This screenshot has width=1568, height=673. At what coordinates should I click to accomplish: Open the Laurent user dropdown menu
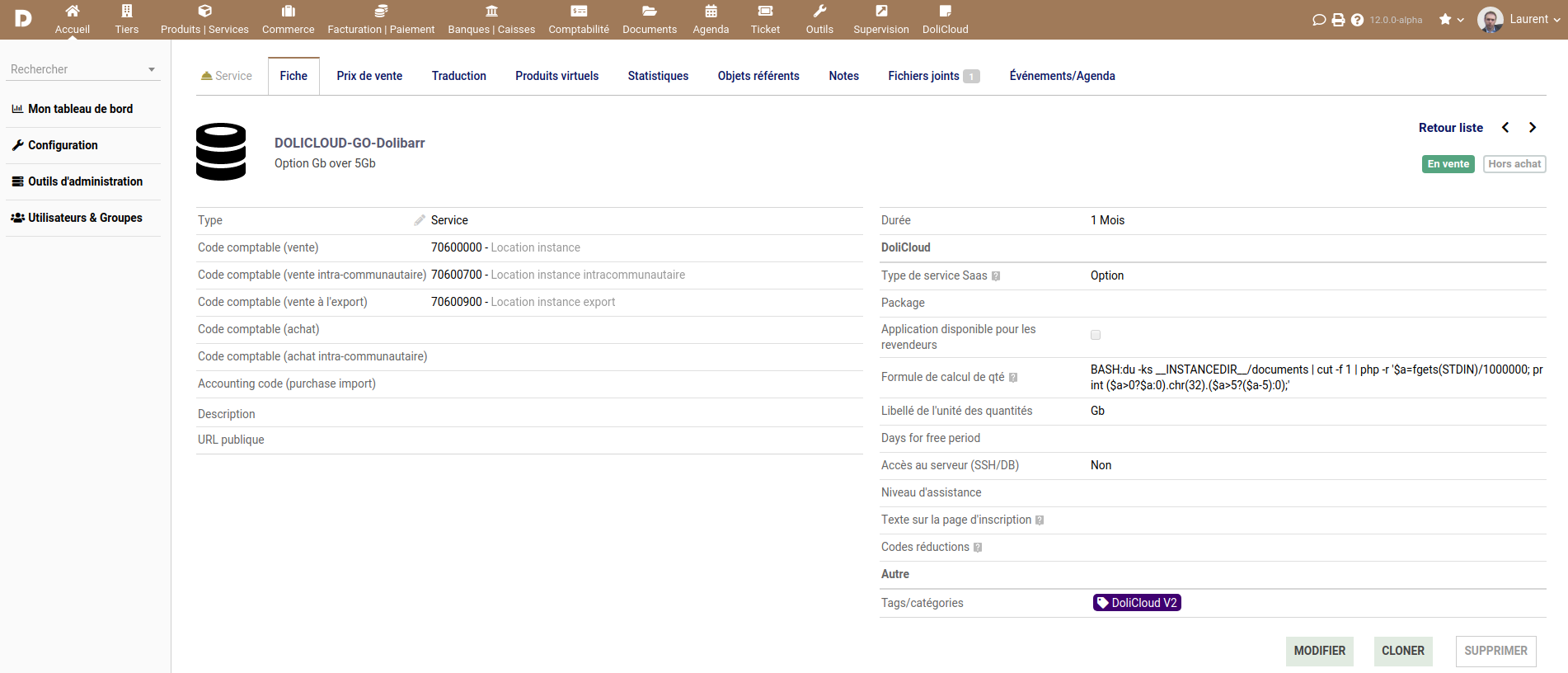tap(1519, 19)
